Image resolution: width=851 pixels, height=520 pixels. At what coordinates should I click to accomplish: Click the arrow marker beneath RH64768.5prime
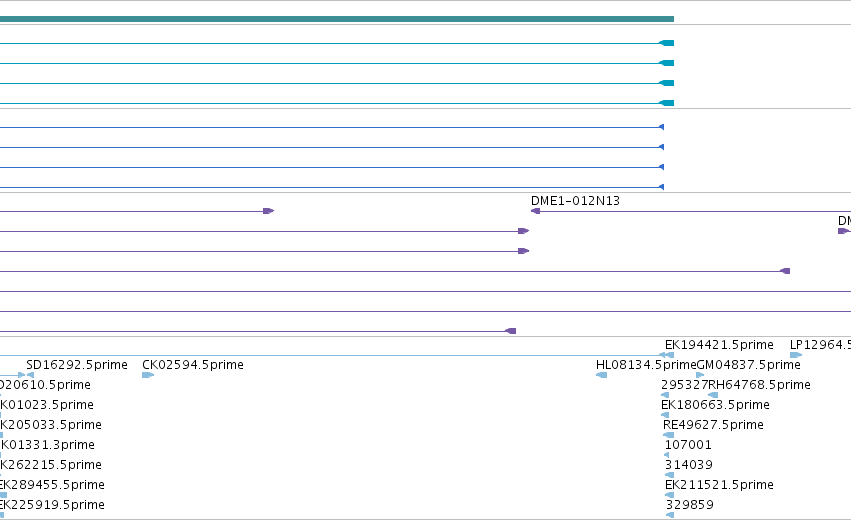713,395
